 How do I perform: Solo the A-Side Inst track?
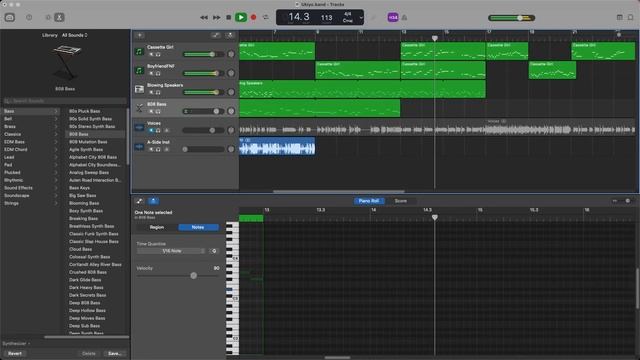coord(158,149)
